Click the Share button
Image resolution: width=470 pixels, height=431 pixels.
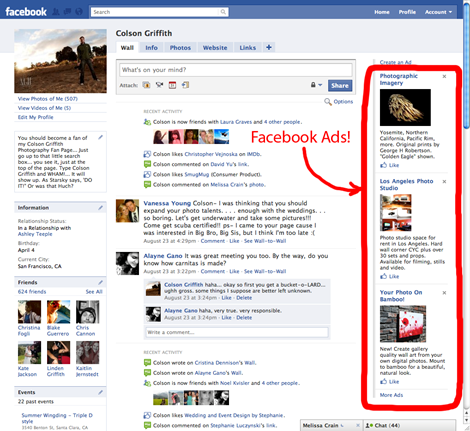[x=340, y=85]
